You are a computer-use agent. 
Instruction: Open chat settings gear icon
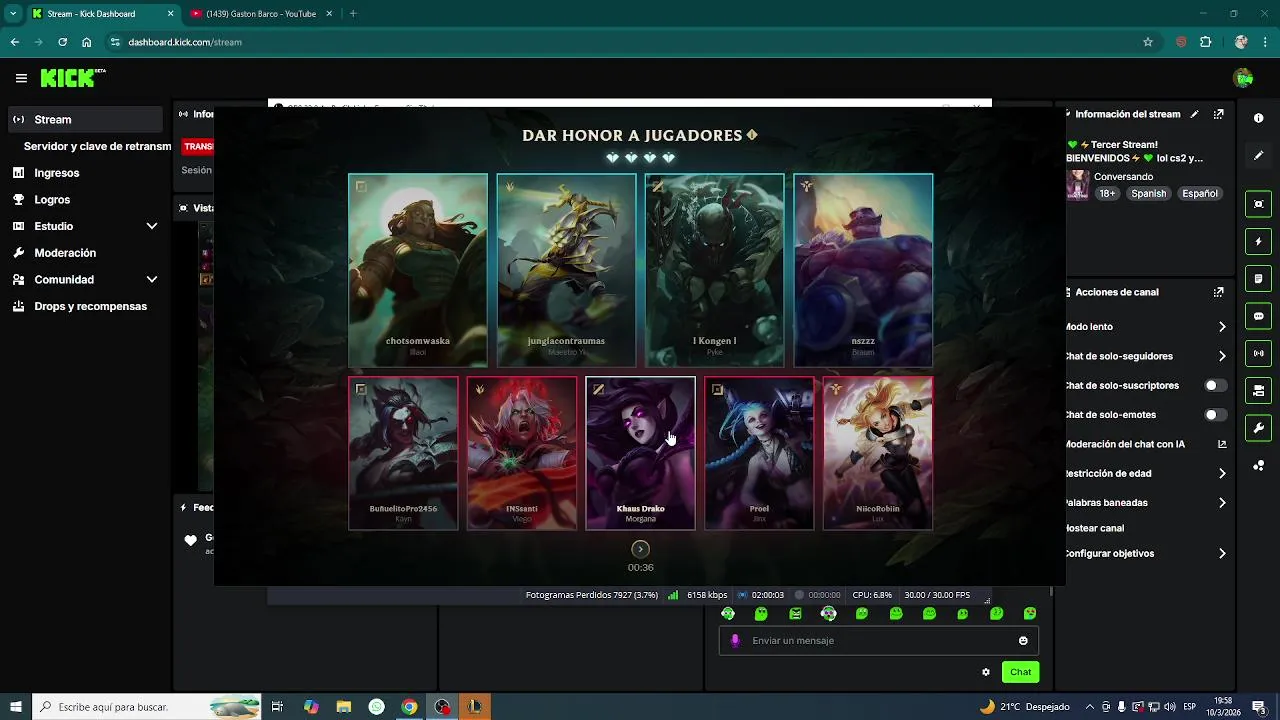coord(986,672)
